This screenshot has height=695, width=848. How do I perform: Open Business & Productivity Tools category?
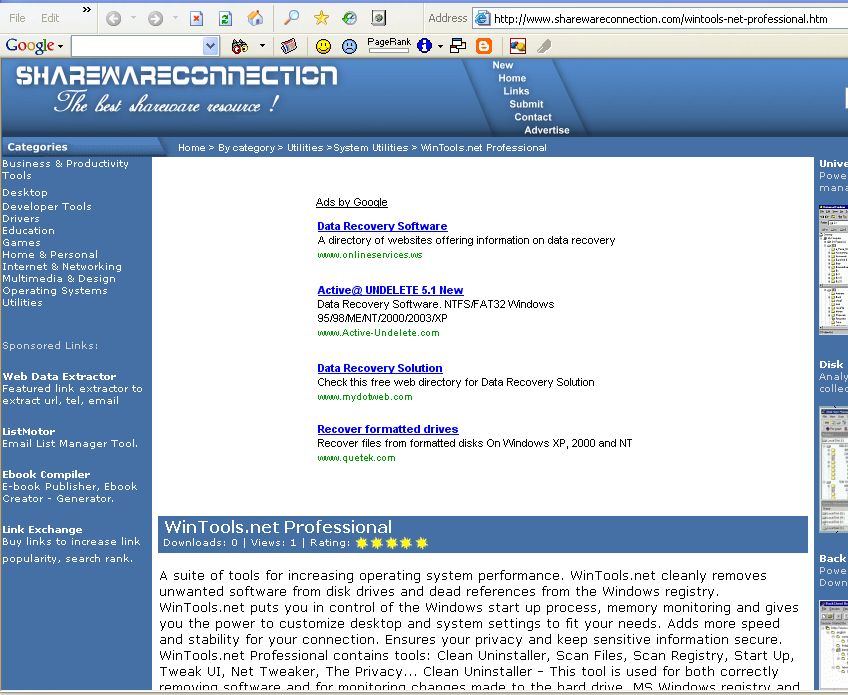65,169
